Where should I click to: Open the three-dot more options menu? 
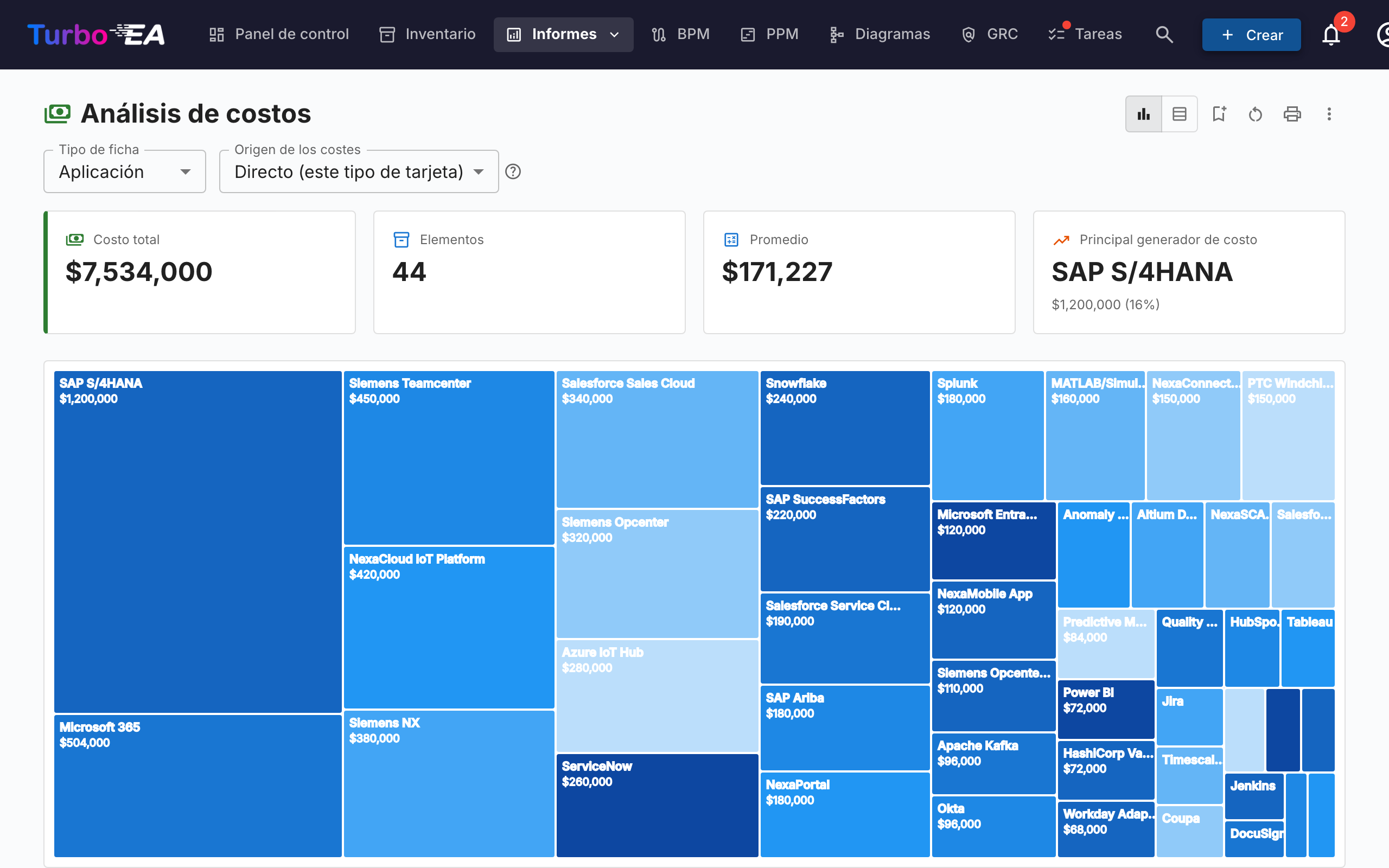coord(1329,114)
